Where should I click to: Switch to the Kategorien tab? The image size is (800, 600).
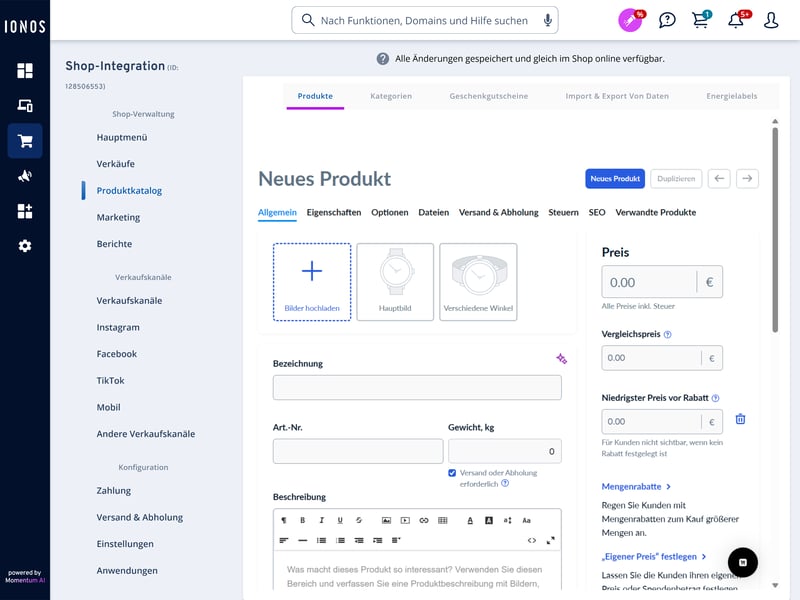click(391, 96)
